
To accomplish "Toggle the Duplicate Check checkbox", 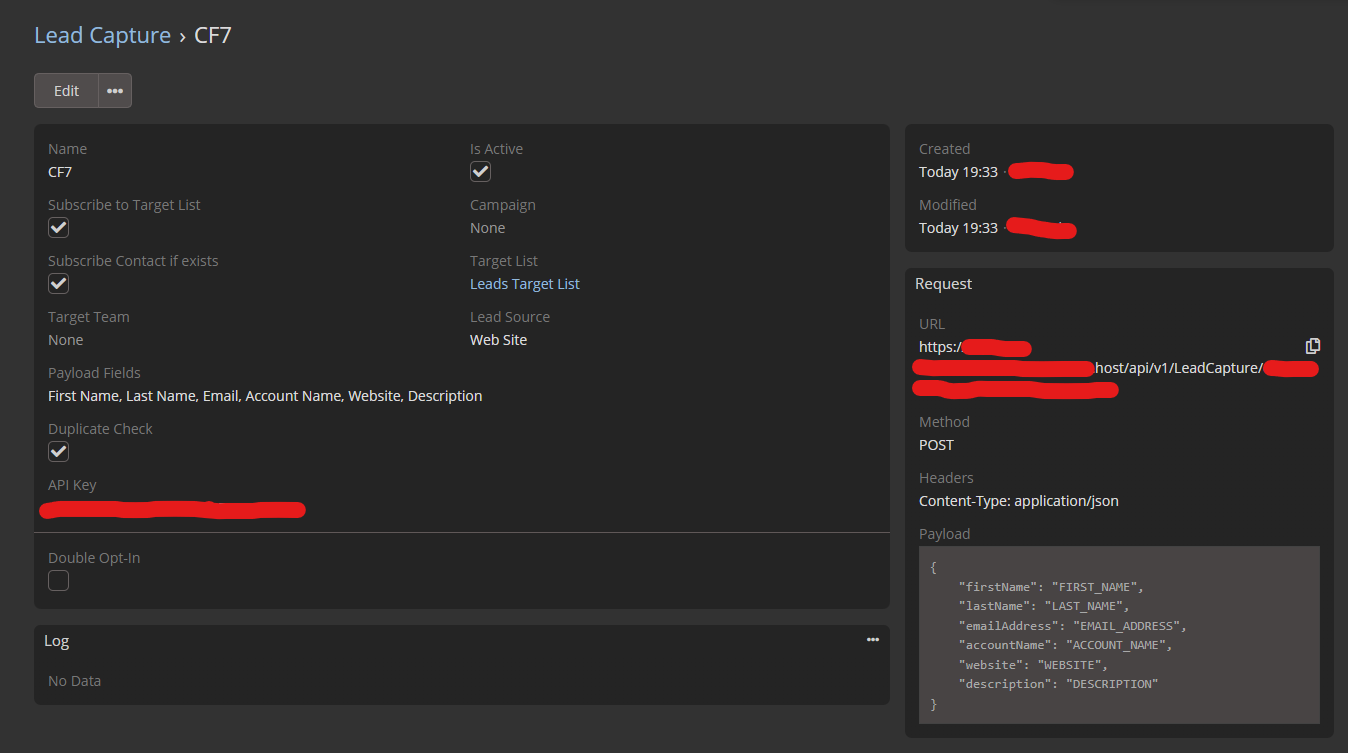I will click(59, 452).
